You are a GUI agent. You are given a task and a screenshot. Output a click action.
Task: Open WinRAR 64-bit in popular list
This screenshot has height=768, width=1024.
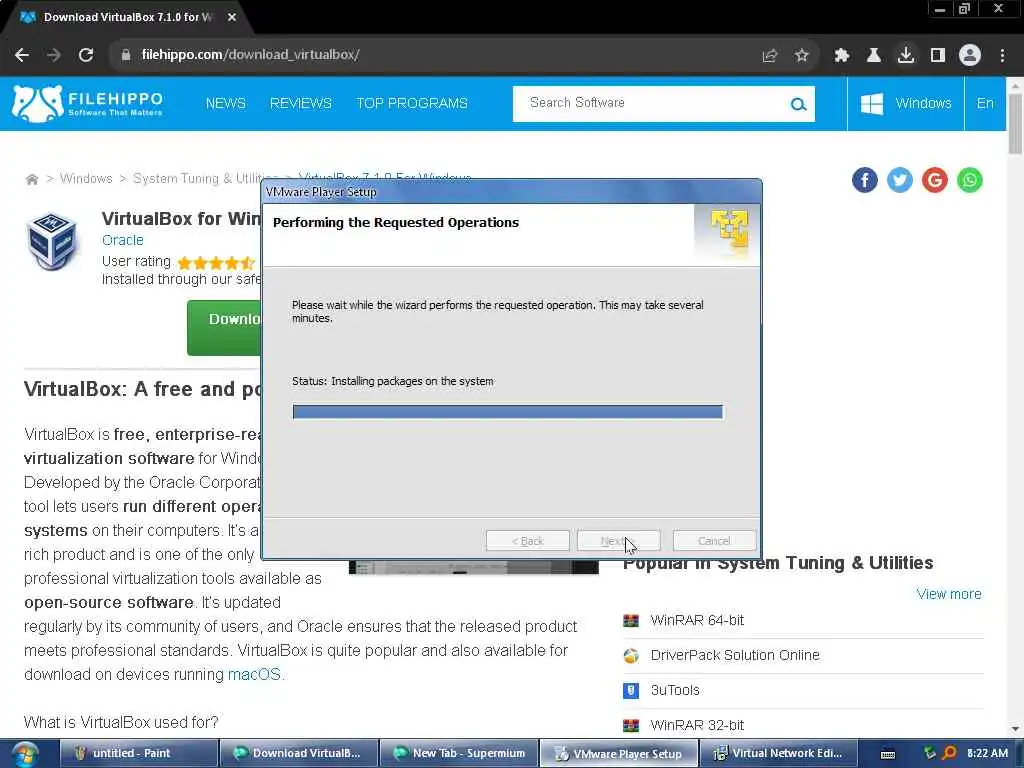(697, 620)
